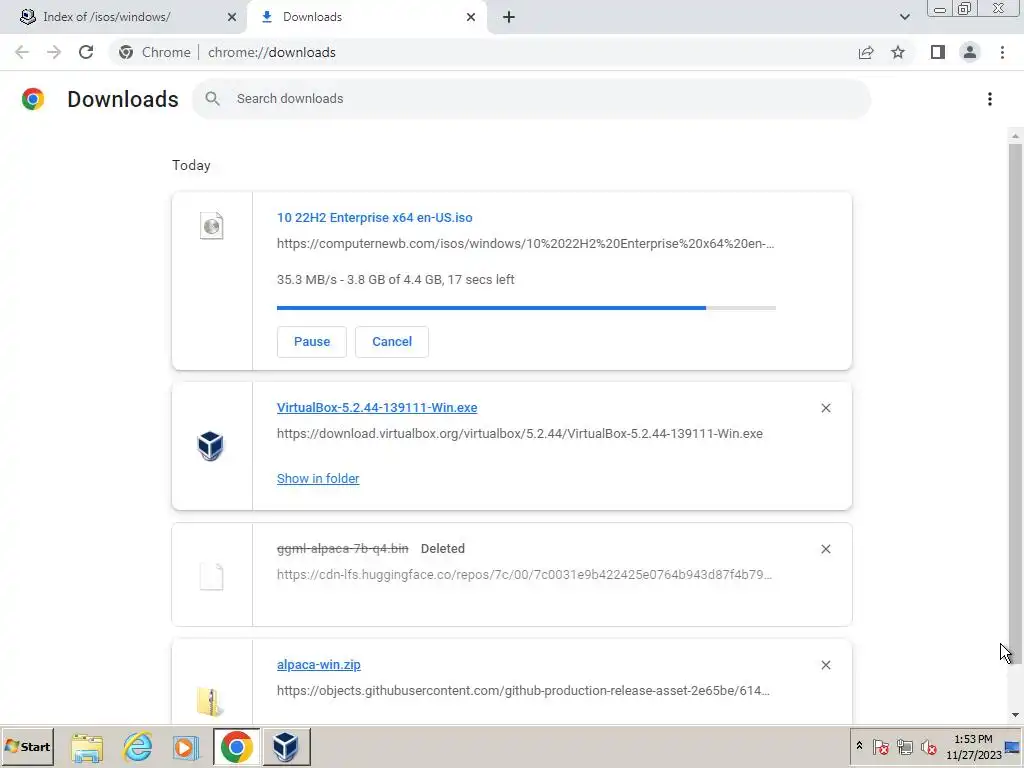Click the Chrome site info chip
This screenshot has width=1024, height=768.
coord(155,52)
